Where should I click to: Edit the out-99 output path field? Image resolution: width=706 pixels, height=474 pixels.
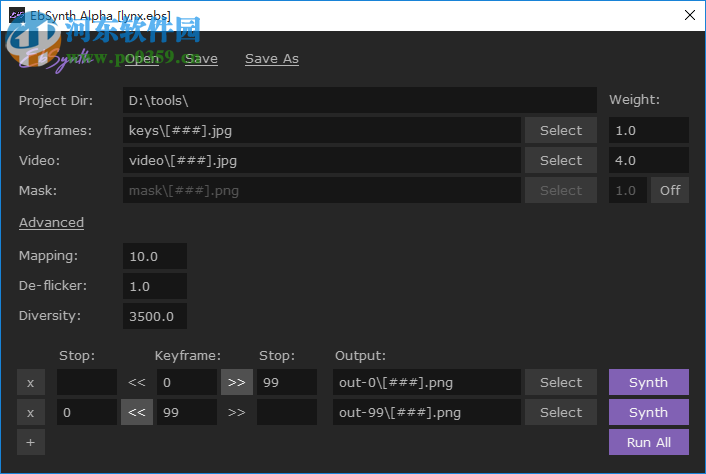click(427, 412)
